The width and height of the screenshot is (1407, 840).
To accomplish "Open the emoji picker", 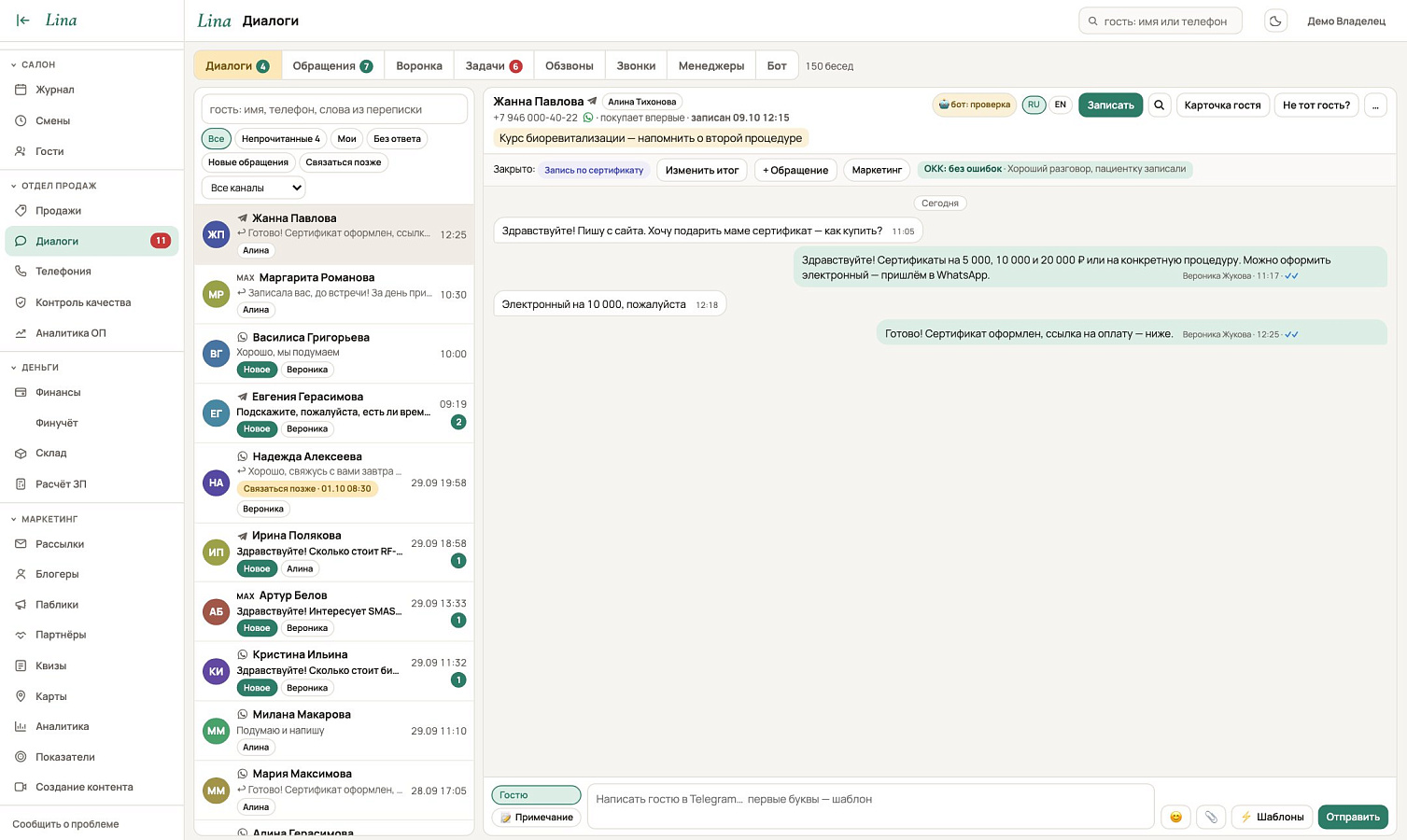I will pyautogui.click(x=1175, y=817).
